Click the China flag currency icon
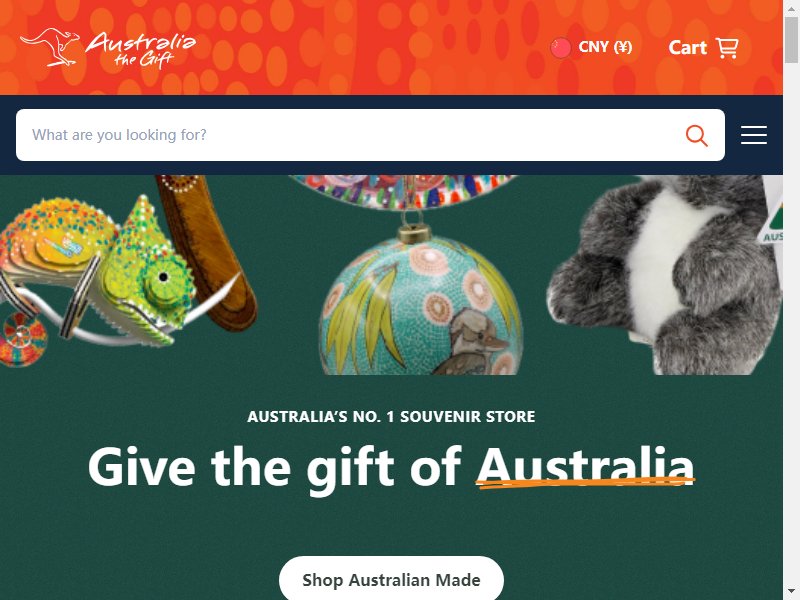Screen dimensions: 800x600 (x=561, y=47)
